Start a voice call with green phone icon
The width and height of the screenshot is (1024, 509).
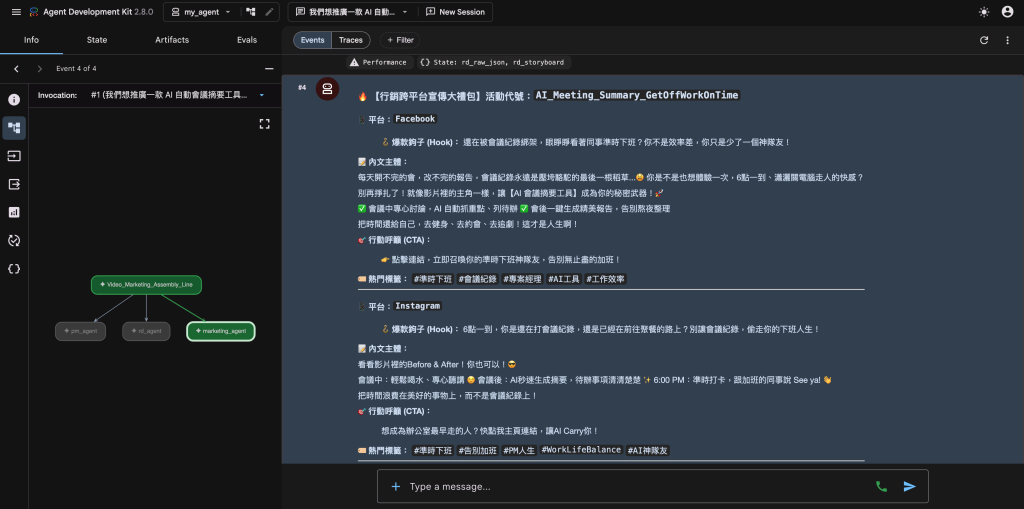(882, 486)
